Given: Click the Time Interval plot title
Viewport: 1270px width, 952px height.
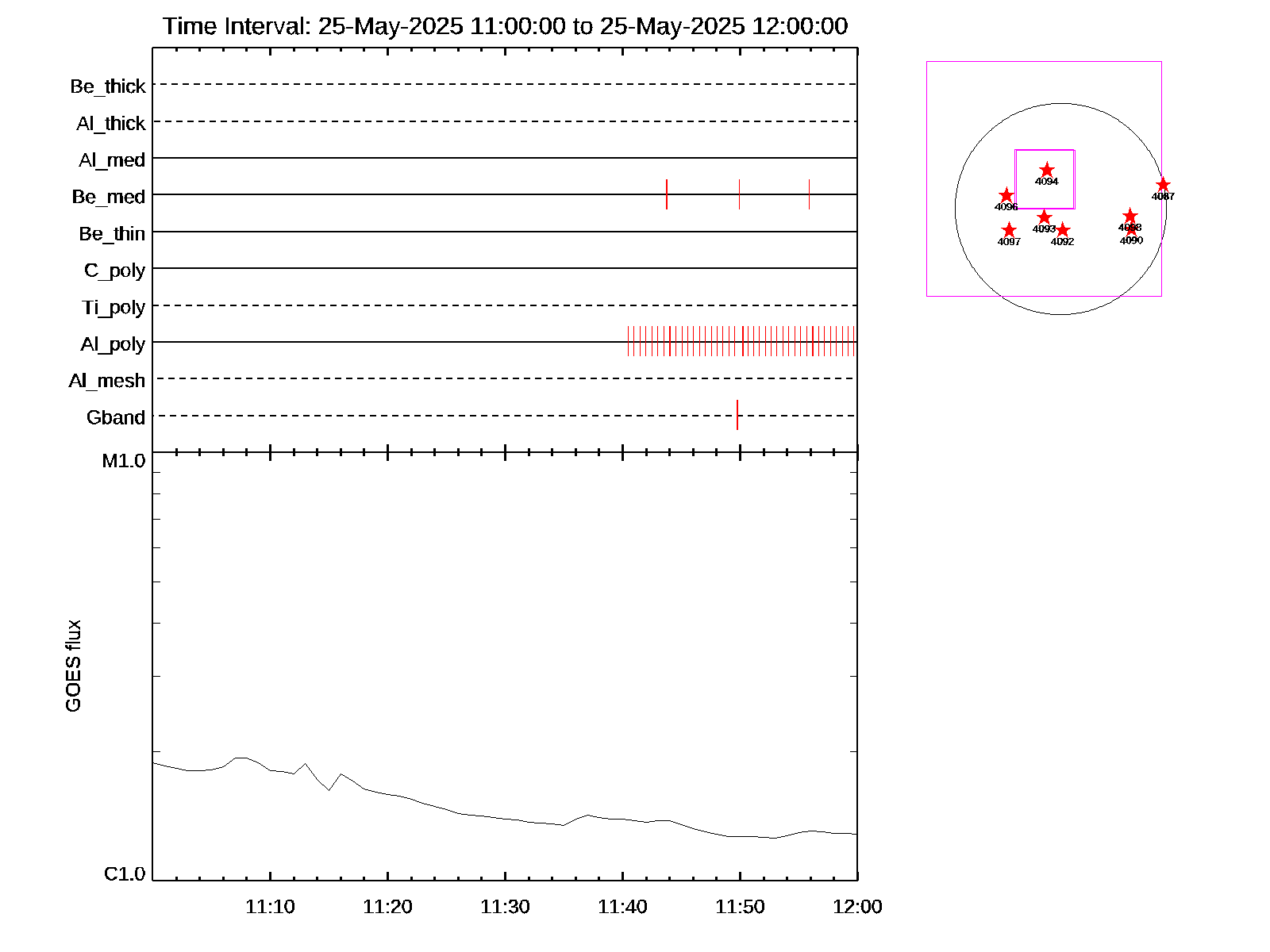Looking at the screenshot, I should 505,26.
